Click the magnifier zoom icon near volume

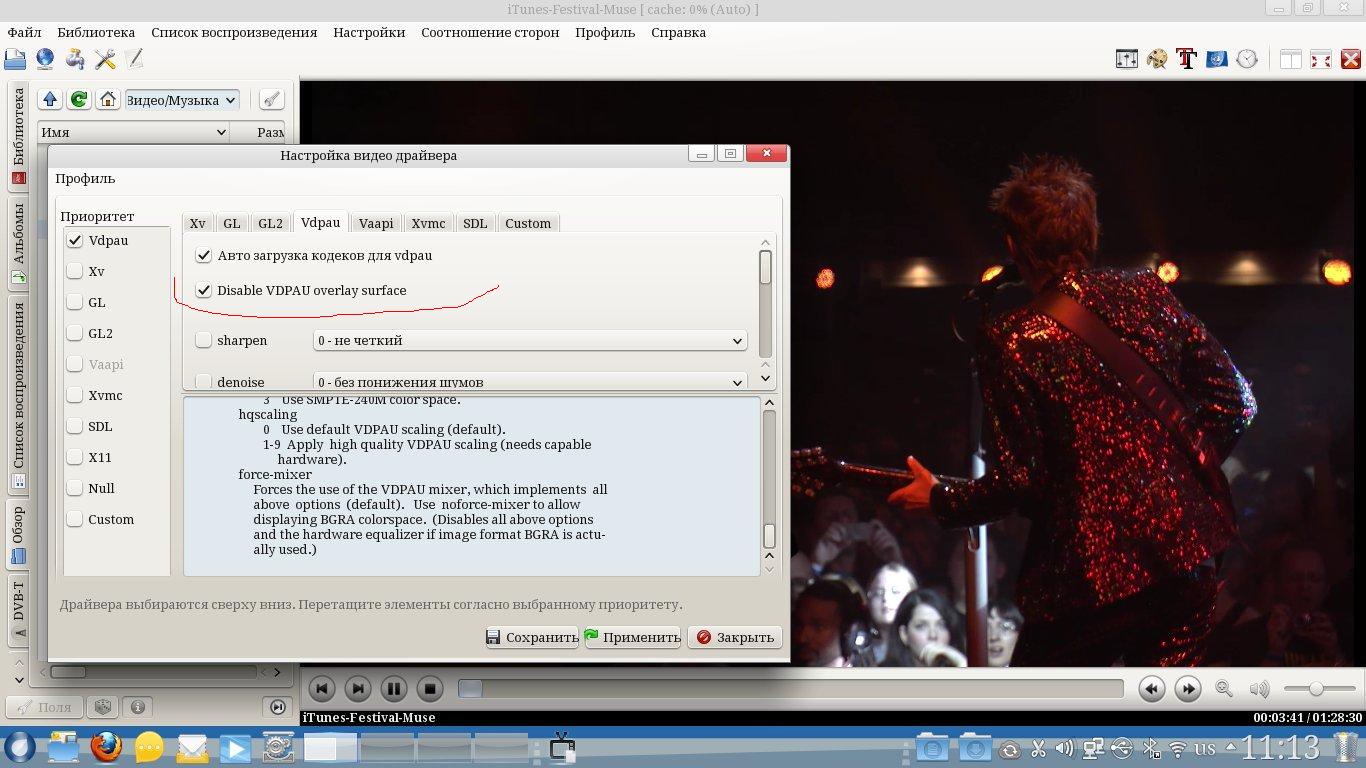pyautogui.click(x=1224, y=688)
